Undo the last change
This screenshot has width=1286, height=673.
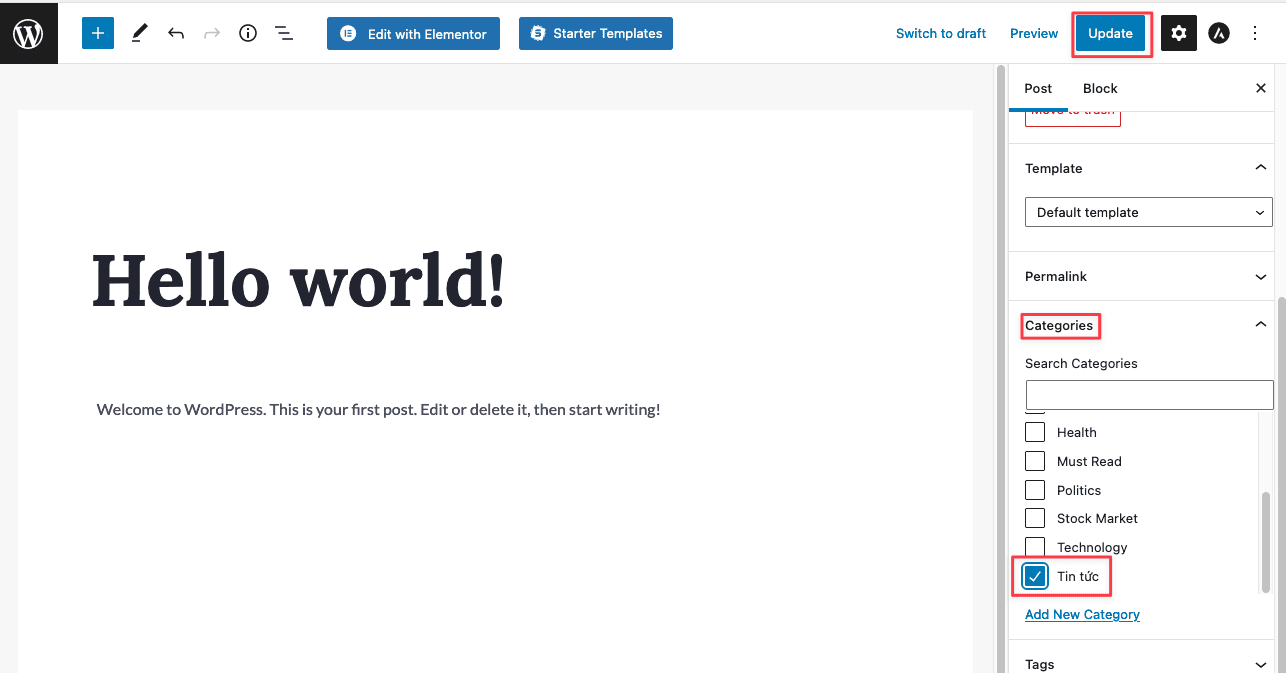(x=176, y=33)
